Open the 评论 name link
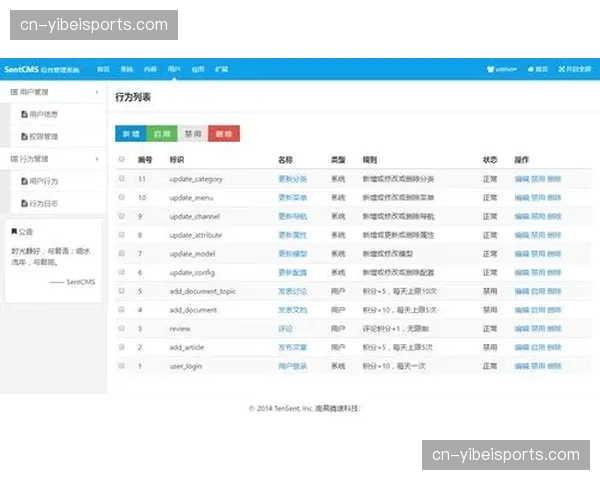This screenshot has width=600, height=480. [x=285, y=329]
